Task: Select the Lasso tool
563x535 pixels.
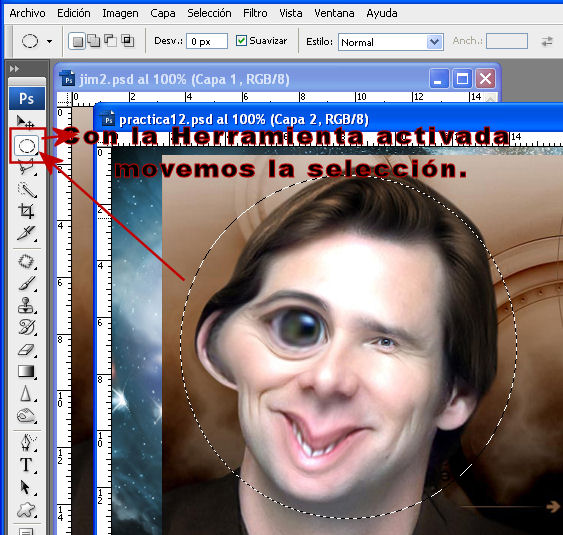Action: 26,167
